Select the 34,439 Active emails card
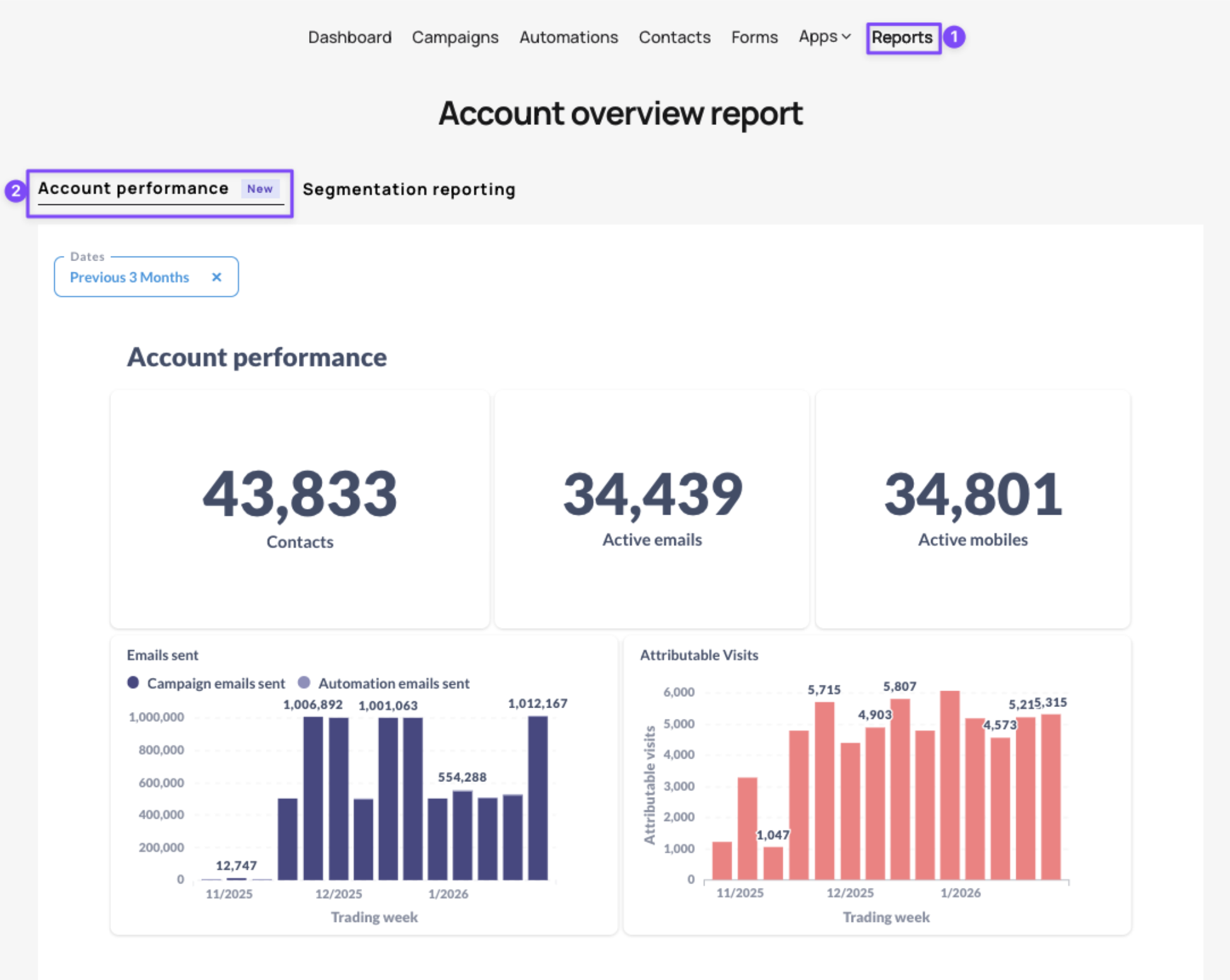This screenshot has height=980, width=1230. (652, 508)
